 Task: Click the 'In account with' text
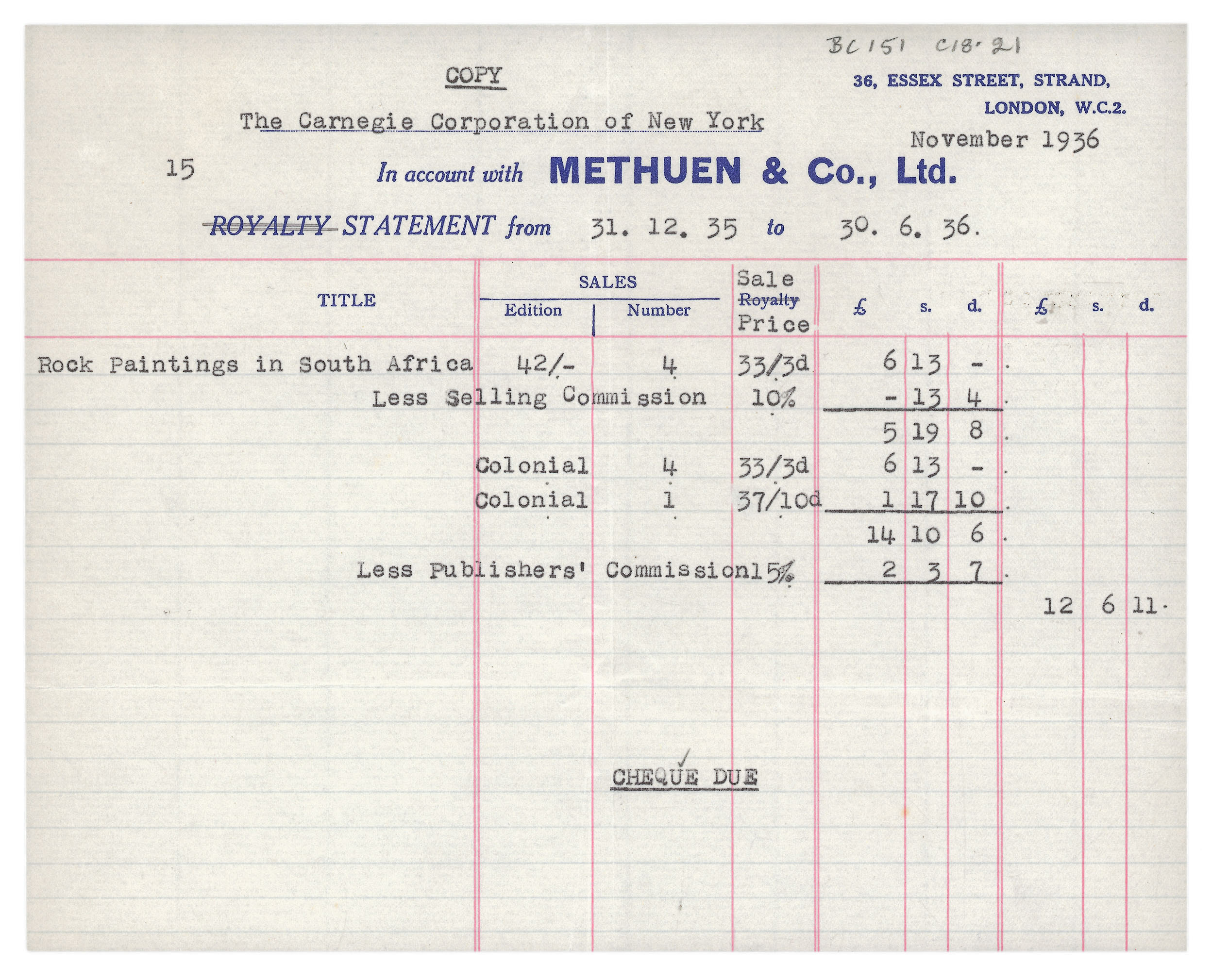pos(450,173)
